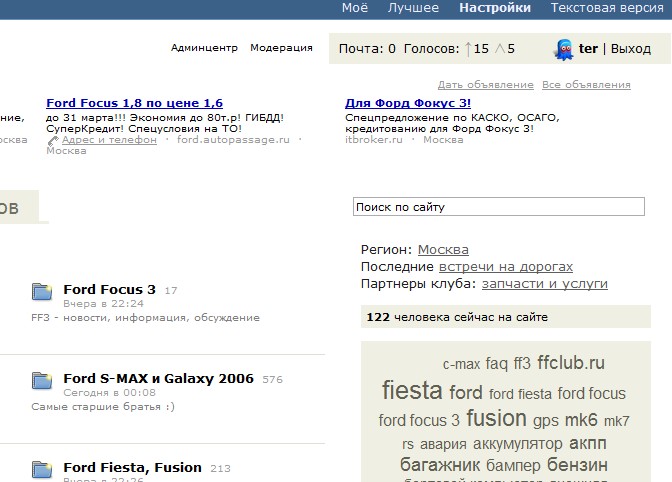The image size is (672, 482).
Task: Select the бампер tag
Action: tap(513, 465)
